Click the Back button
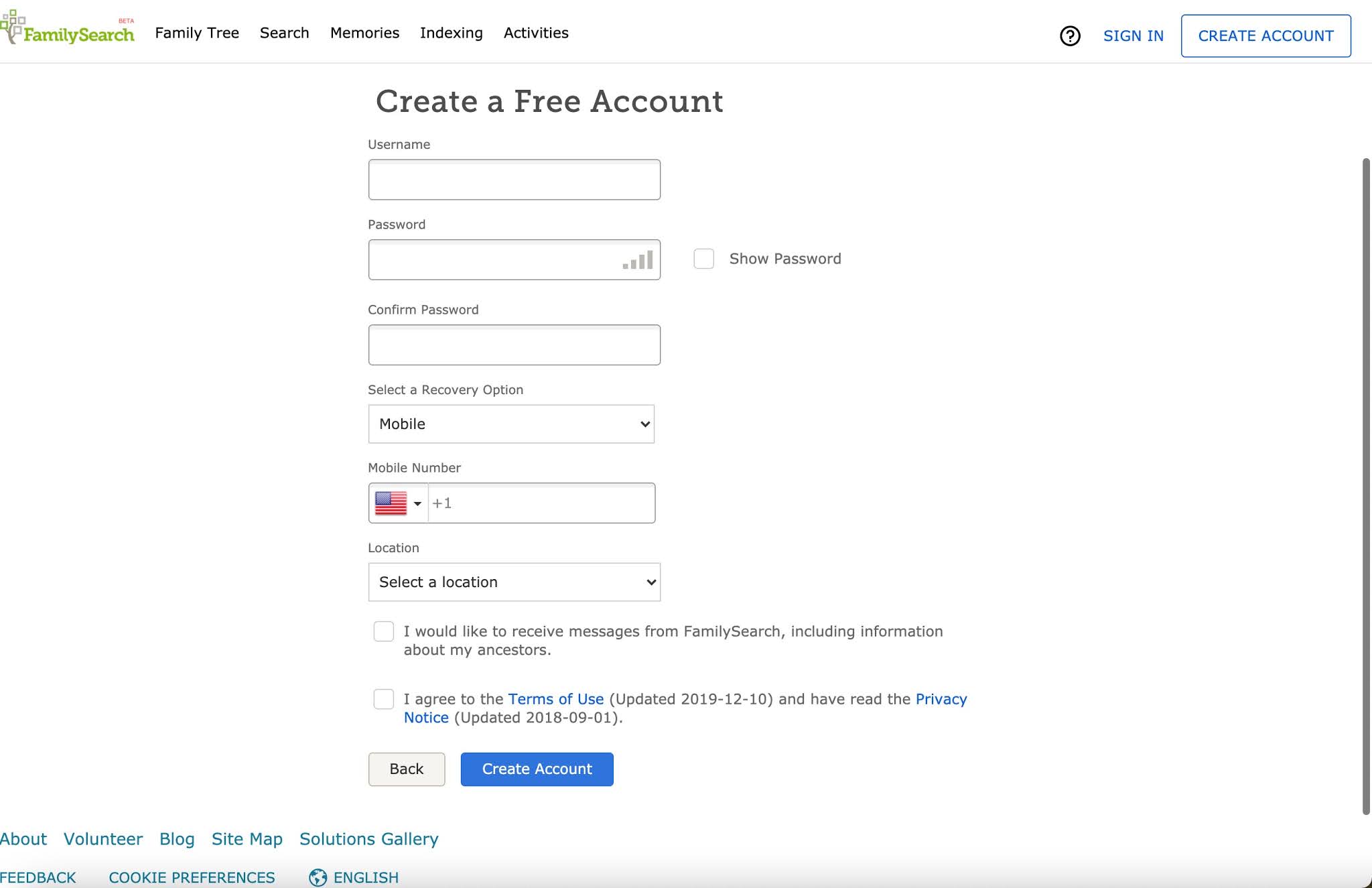1372x888 pixels. pos(406,769)
